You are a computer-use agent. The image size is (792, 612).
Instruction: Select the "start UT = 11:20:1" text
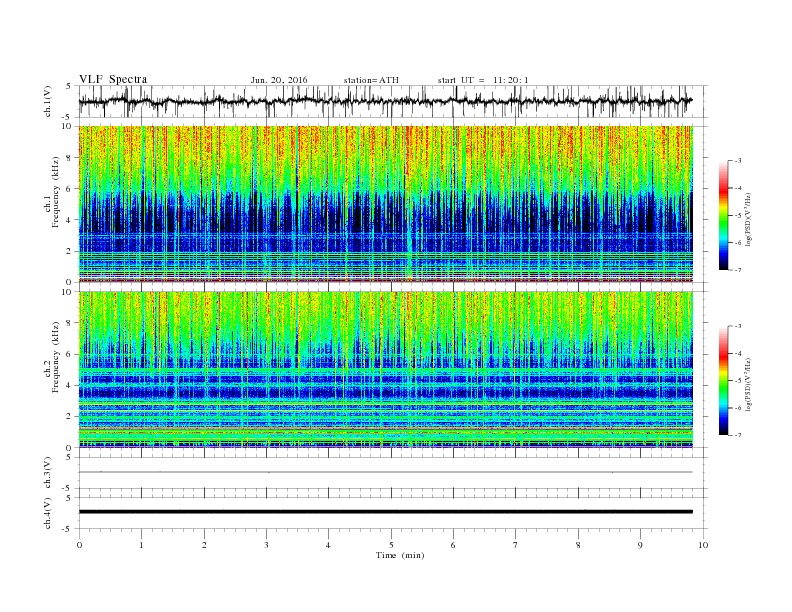tap(483, 80)
